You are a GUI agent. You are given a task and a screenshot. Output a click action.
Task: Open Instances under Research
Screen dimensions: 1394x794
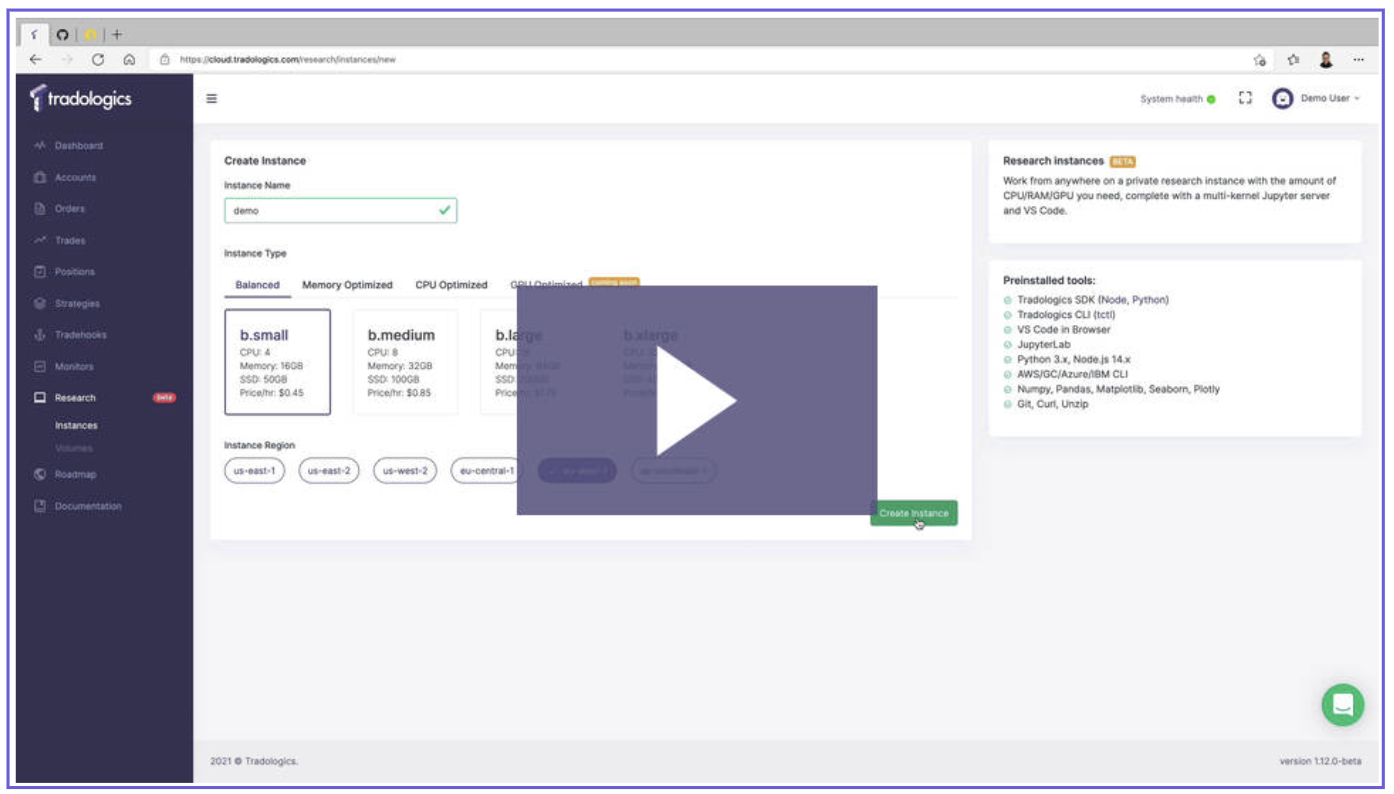76,426
